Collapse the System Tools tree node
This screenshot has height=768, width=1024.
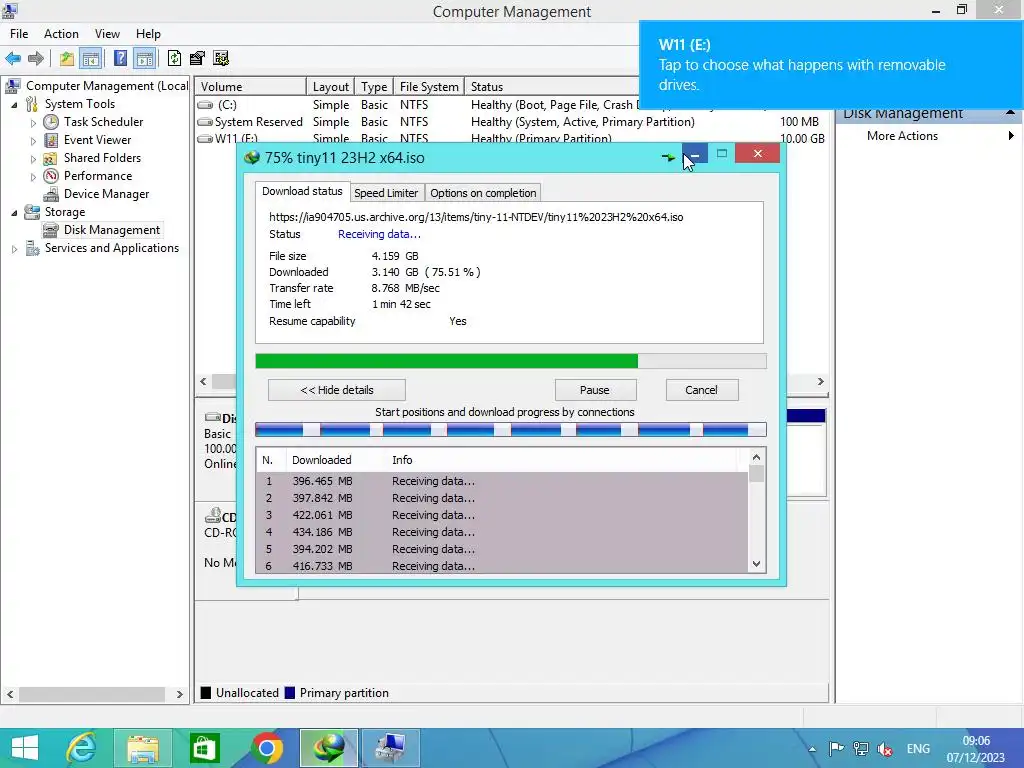[14, 104]
